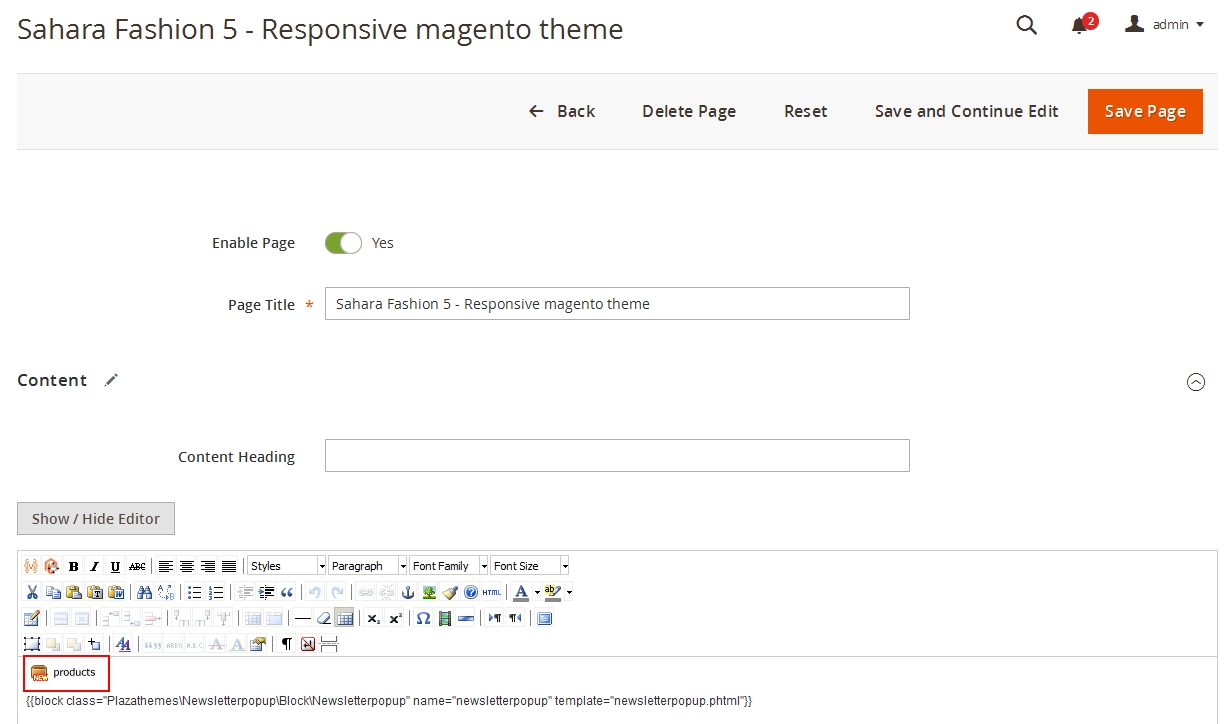Insert special character with the Omega icon
The width and height of the screenshot is (1232, 724).
click(x=423, y=618)
